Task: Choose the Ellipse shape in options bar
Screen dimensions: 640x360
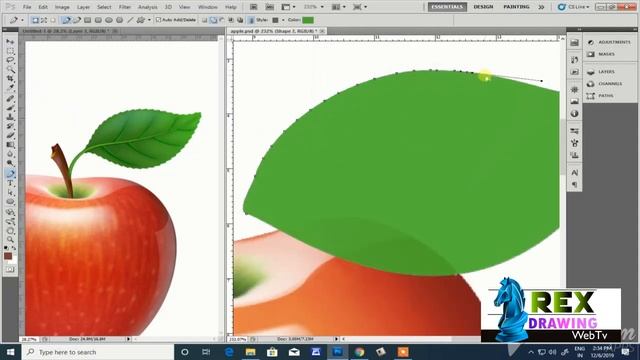Action: click(x=109, y=20)
